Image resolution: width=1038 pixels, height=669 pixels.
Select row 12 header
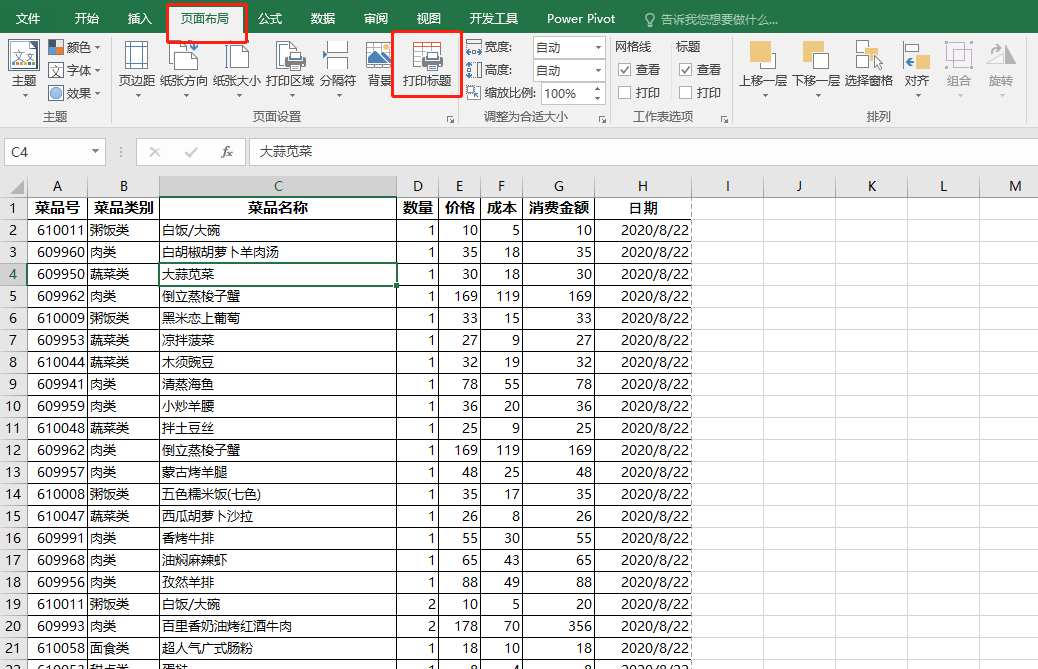[x=13, y=450]
